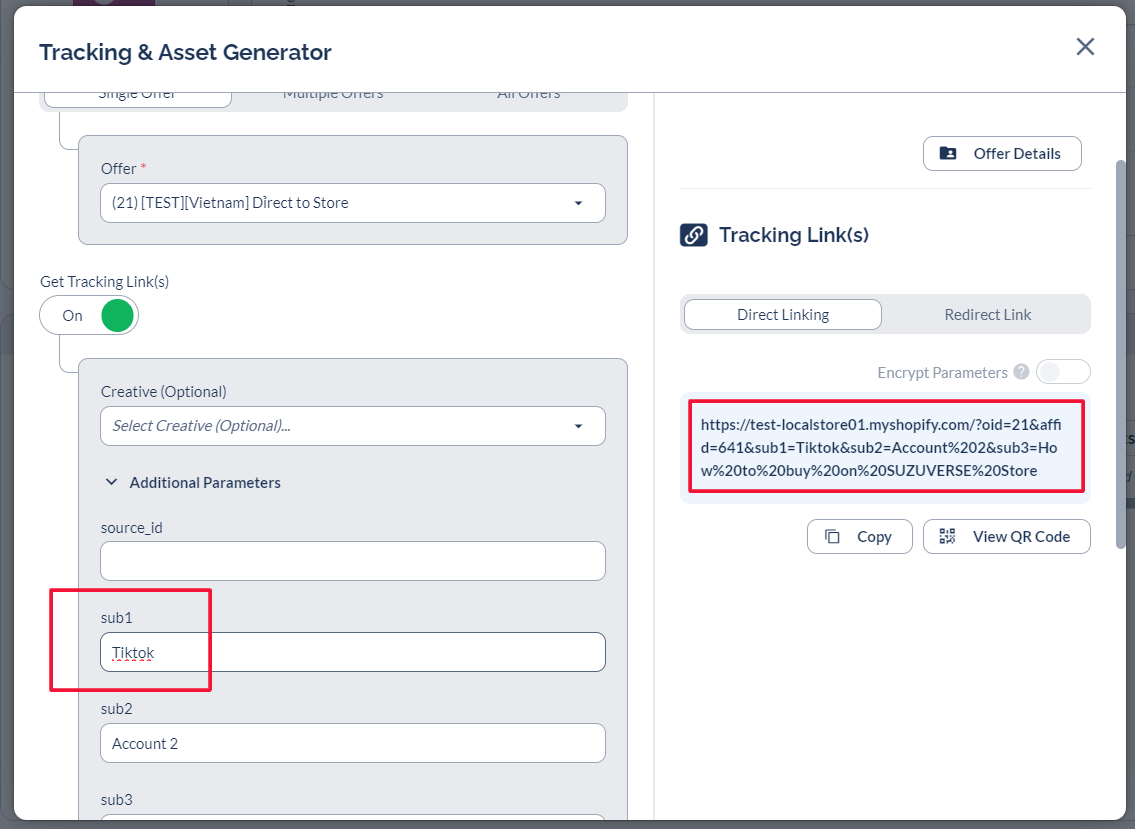This screenshot has width=1135, height=829.
Task: Close the Tracking & Asset Generator dialog
Action: (x=1085, y=47)
